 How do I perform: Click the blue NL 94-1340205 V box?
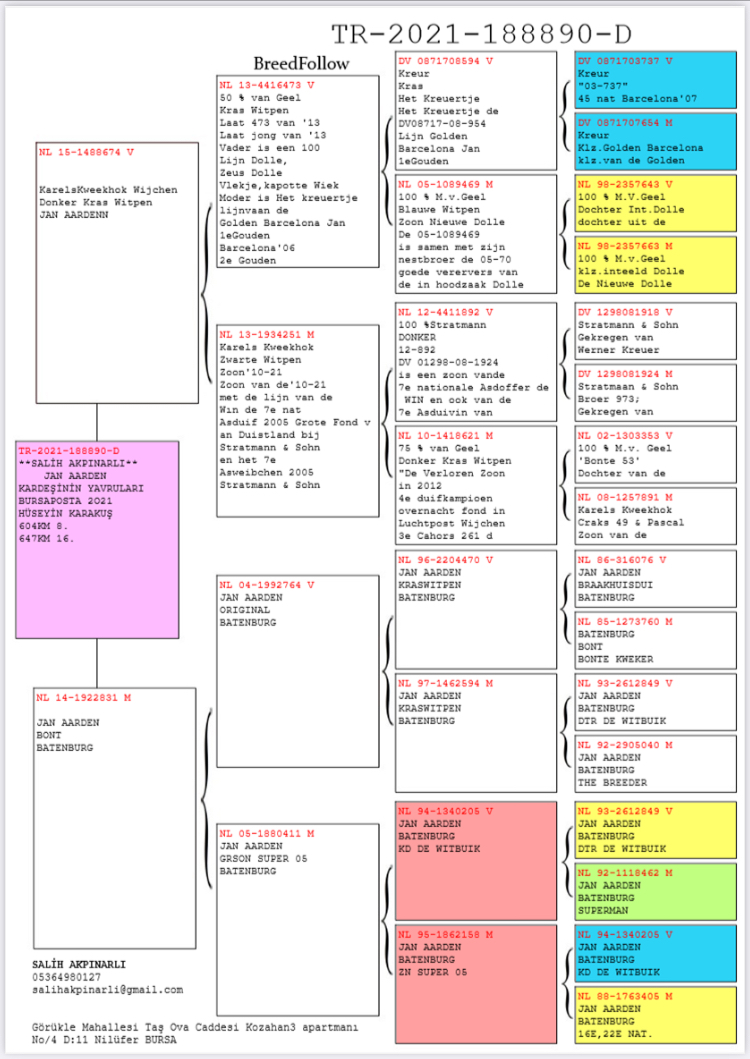pos(655,954)
